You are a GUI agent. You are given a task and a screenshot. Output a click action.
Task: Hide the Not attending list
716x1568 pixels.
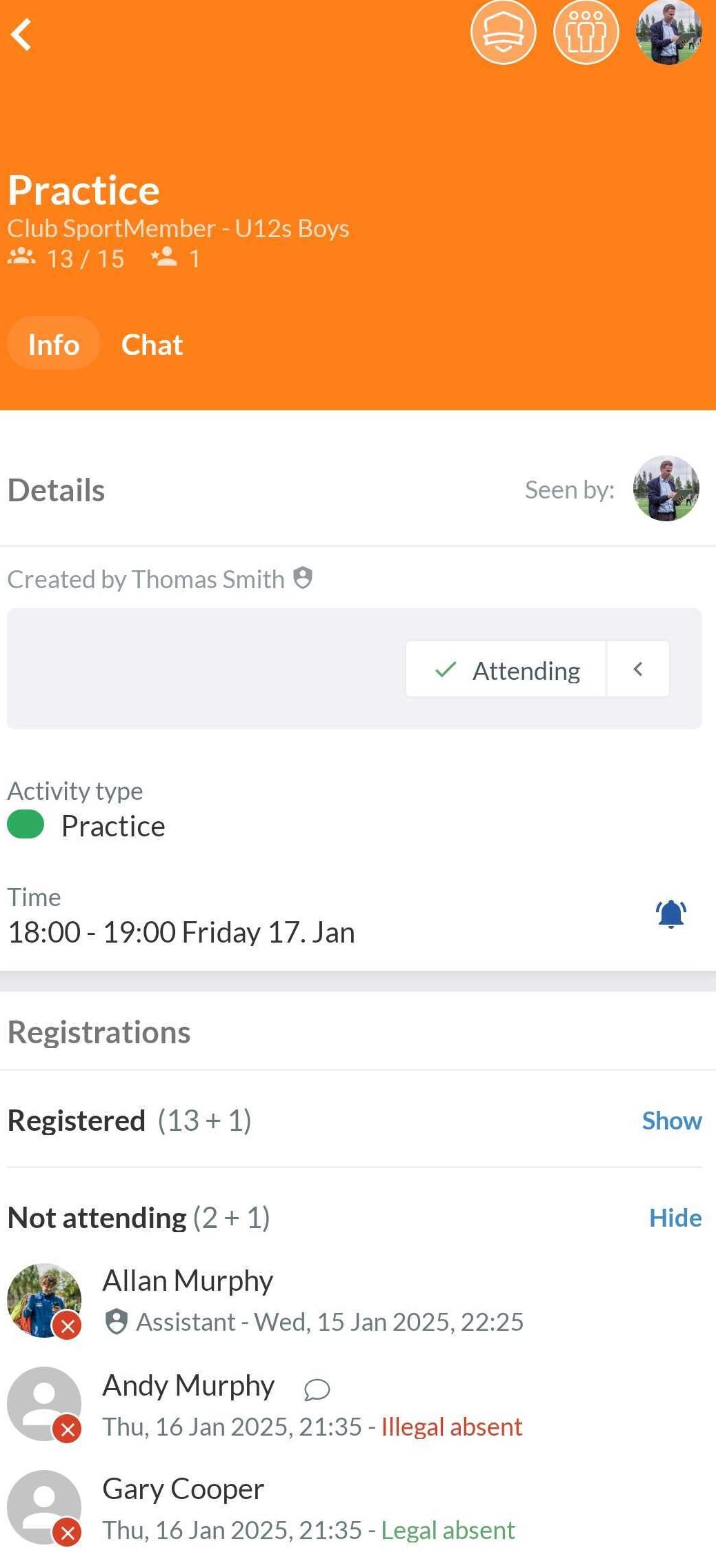(675, 1218)
